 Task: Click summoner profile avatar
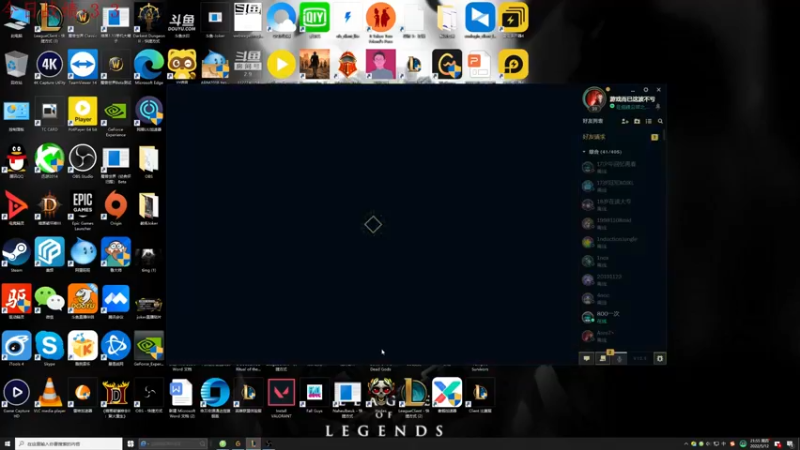(594, 99)
